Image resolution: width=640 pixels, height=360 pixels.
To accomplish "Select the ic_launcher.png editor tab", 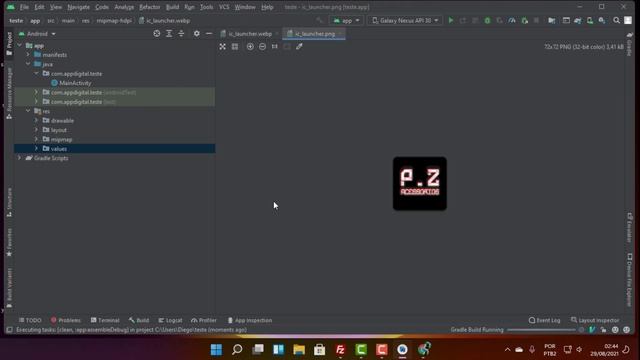I will point(314,34).
